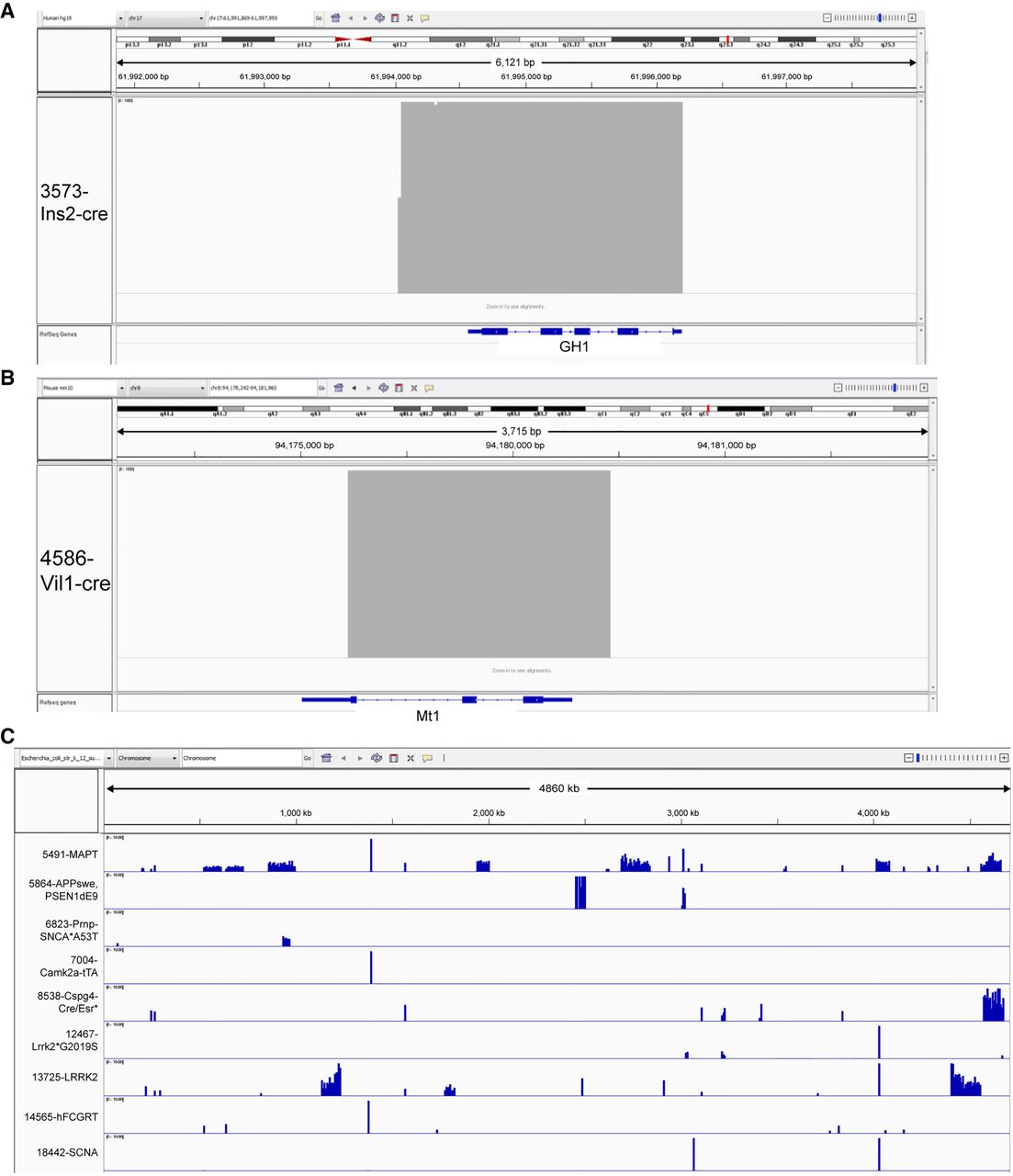This screenshot has width=1013, height=1176.
Task: Click the forward arrow in panel A toolbar
Action: (x=365, y=17)
